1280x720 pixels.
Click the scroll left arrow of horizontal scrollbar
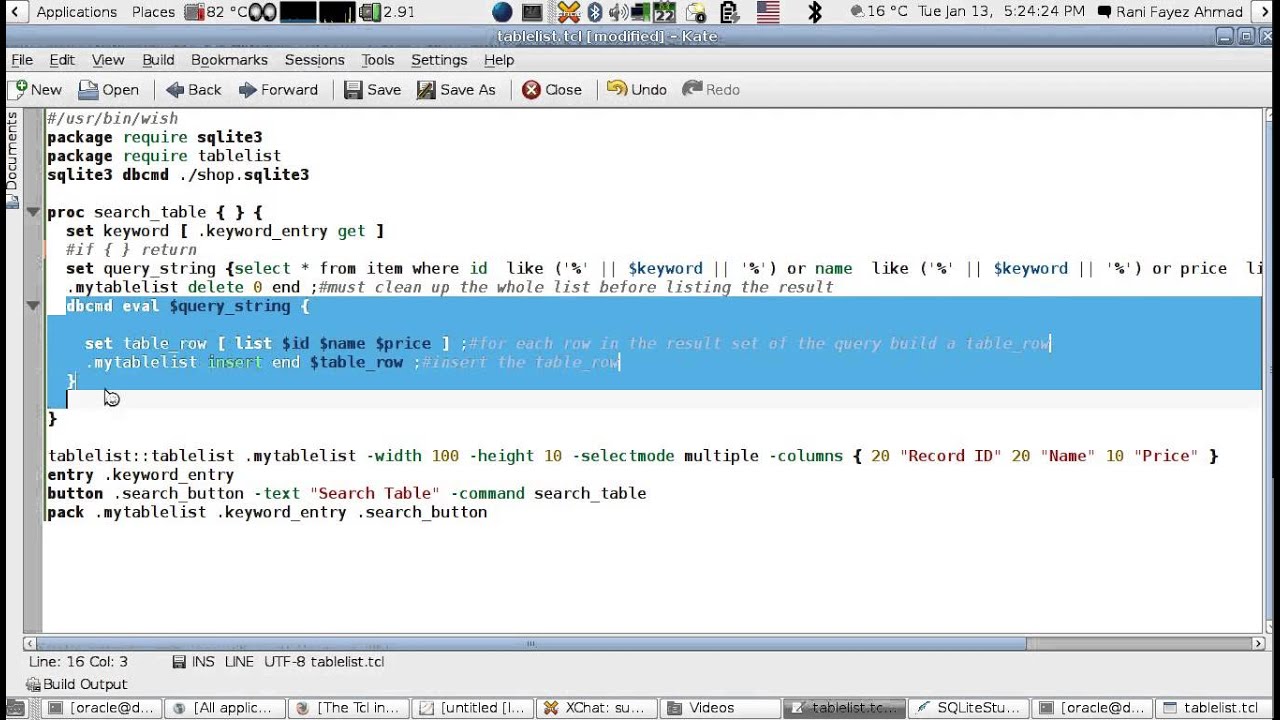(30, 644)
